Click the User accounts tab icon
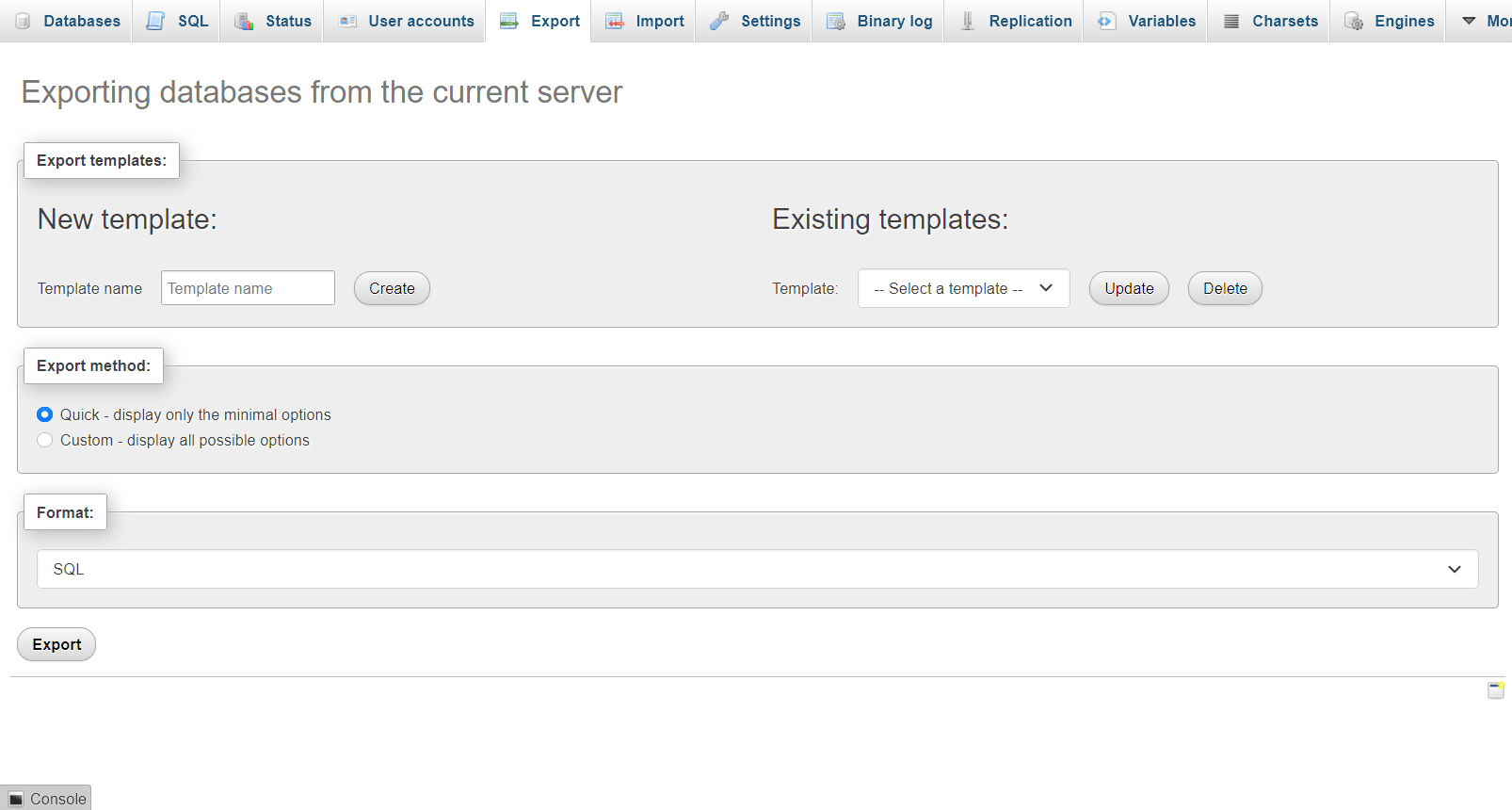Image resolution: width=1512 pixels, height=810 pixels. pos(347,21)
